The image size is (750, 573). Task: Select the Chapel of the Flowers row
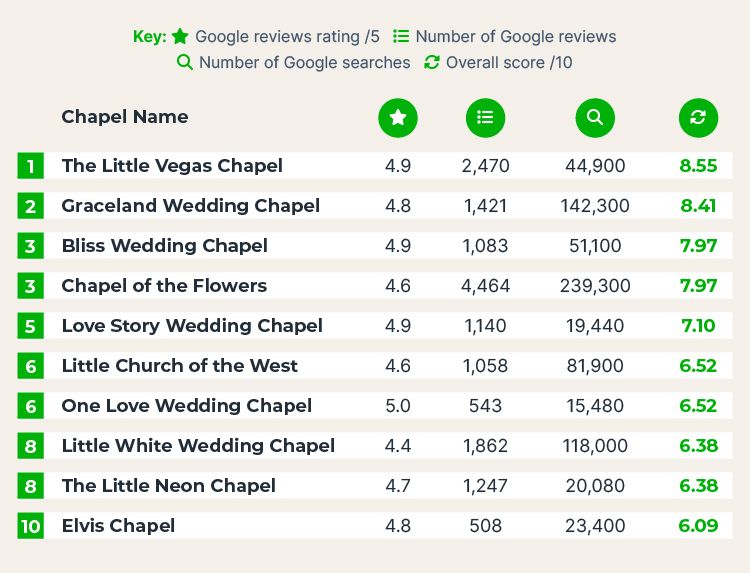[x=375, y=286]
